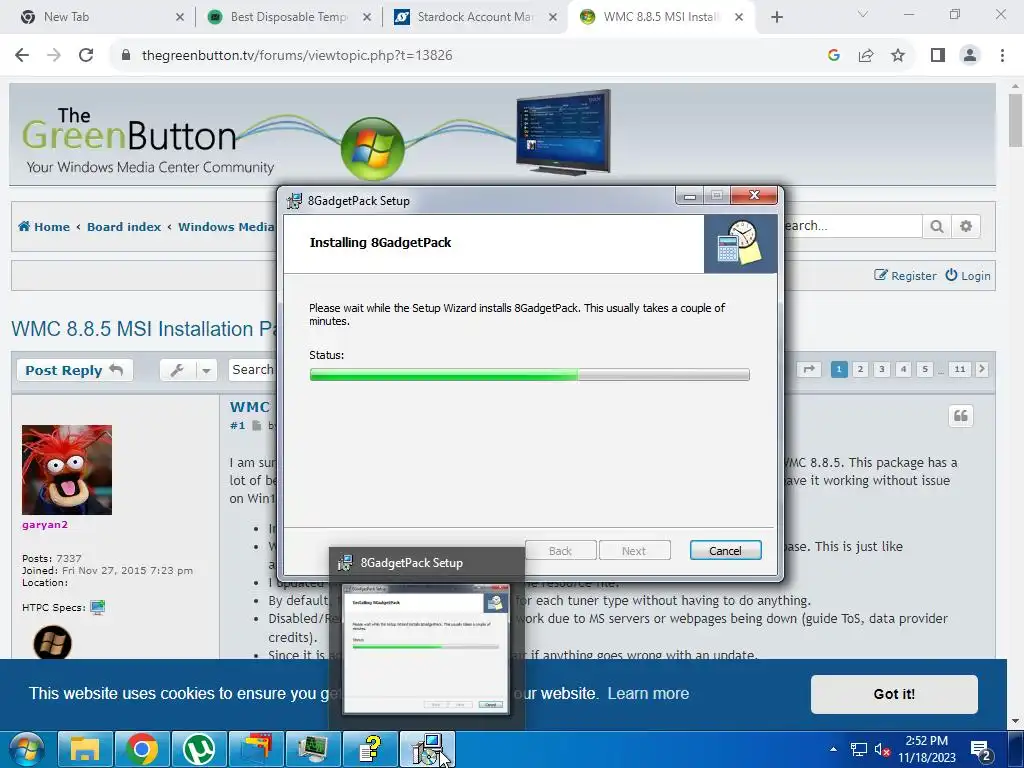Open File Explorer from taskbar
1024x768 pixels.
[86, 749]
